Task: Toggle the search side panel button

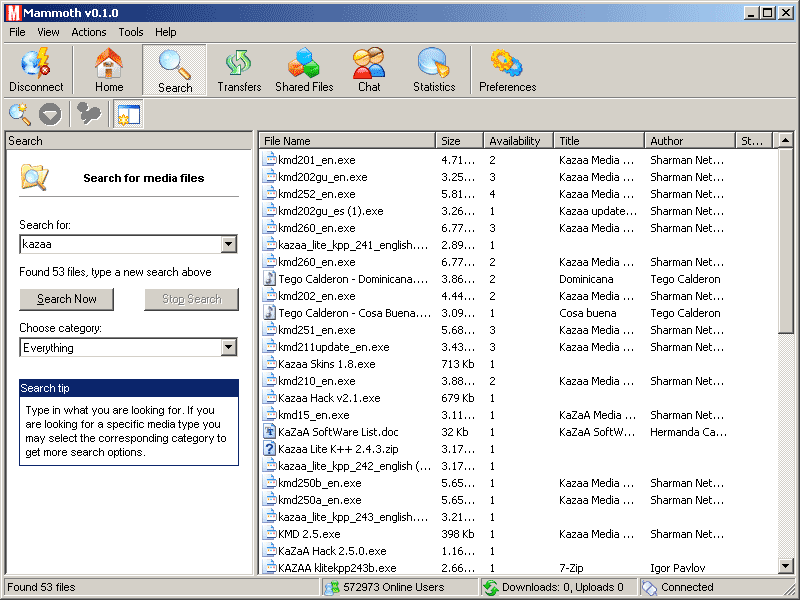Action: (128, 114)
